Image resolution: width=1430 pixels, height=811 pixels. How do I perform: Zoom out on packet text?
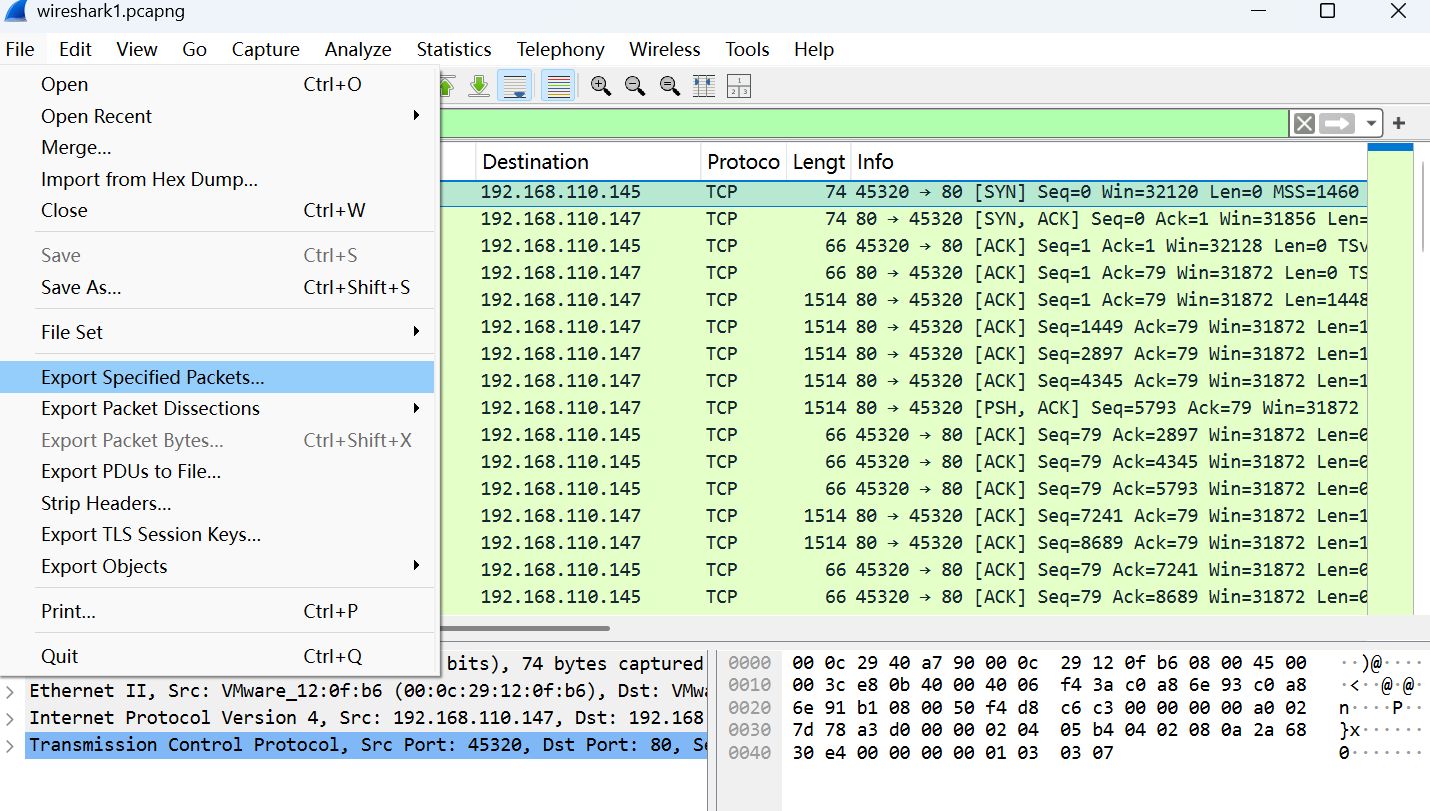tap(635, 86)
